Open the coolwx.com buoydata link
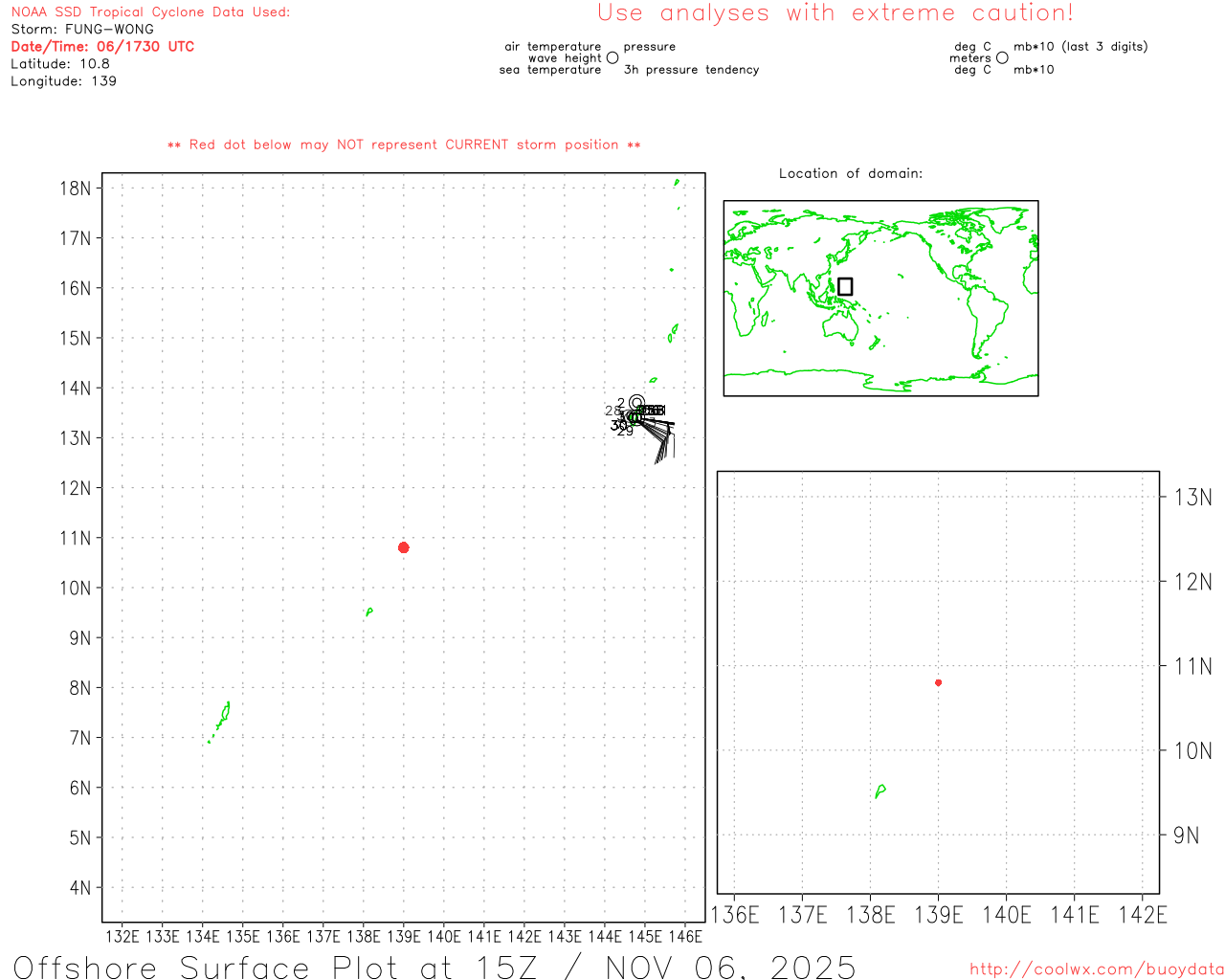This screenshot has width=1225, height=980. (1097, 969)
